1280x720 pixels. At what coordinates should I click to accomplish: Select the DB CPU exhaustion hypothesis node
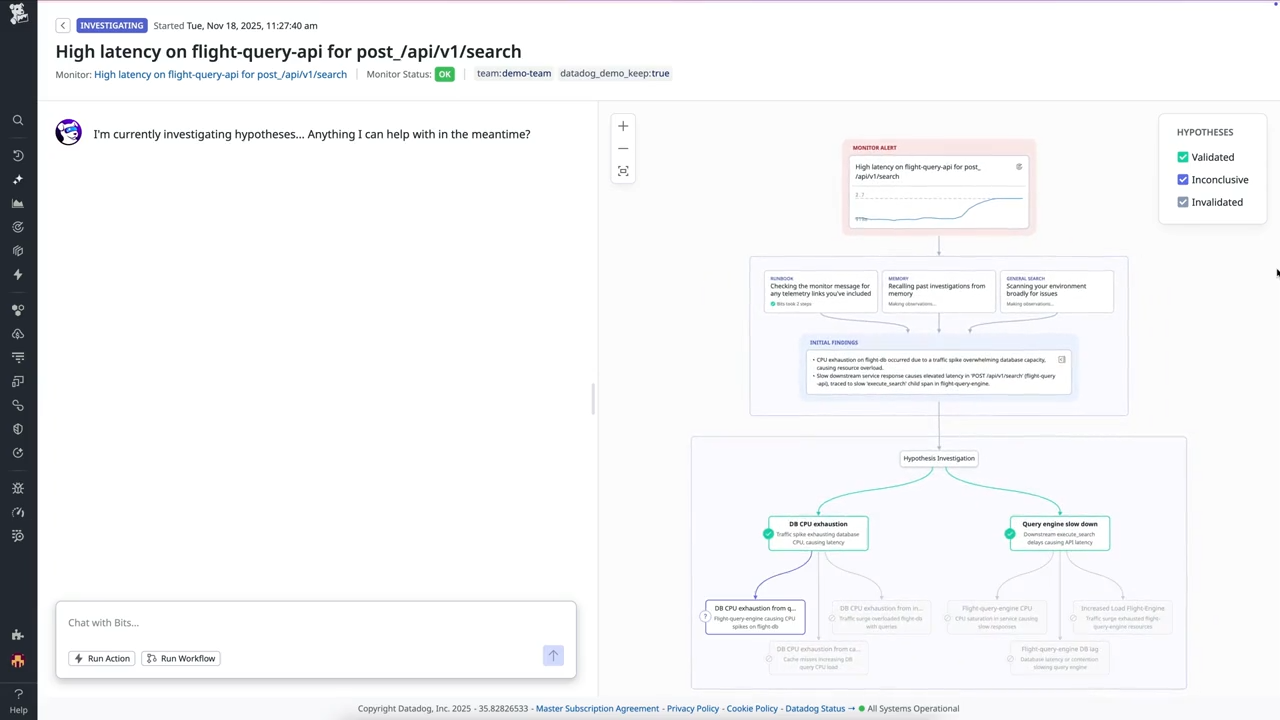coord(818,533)
